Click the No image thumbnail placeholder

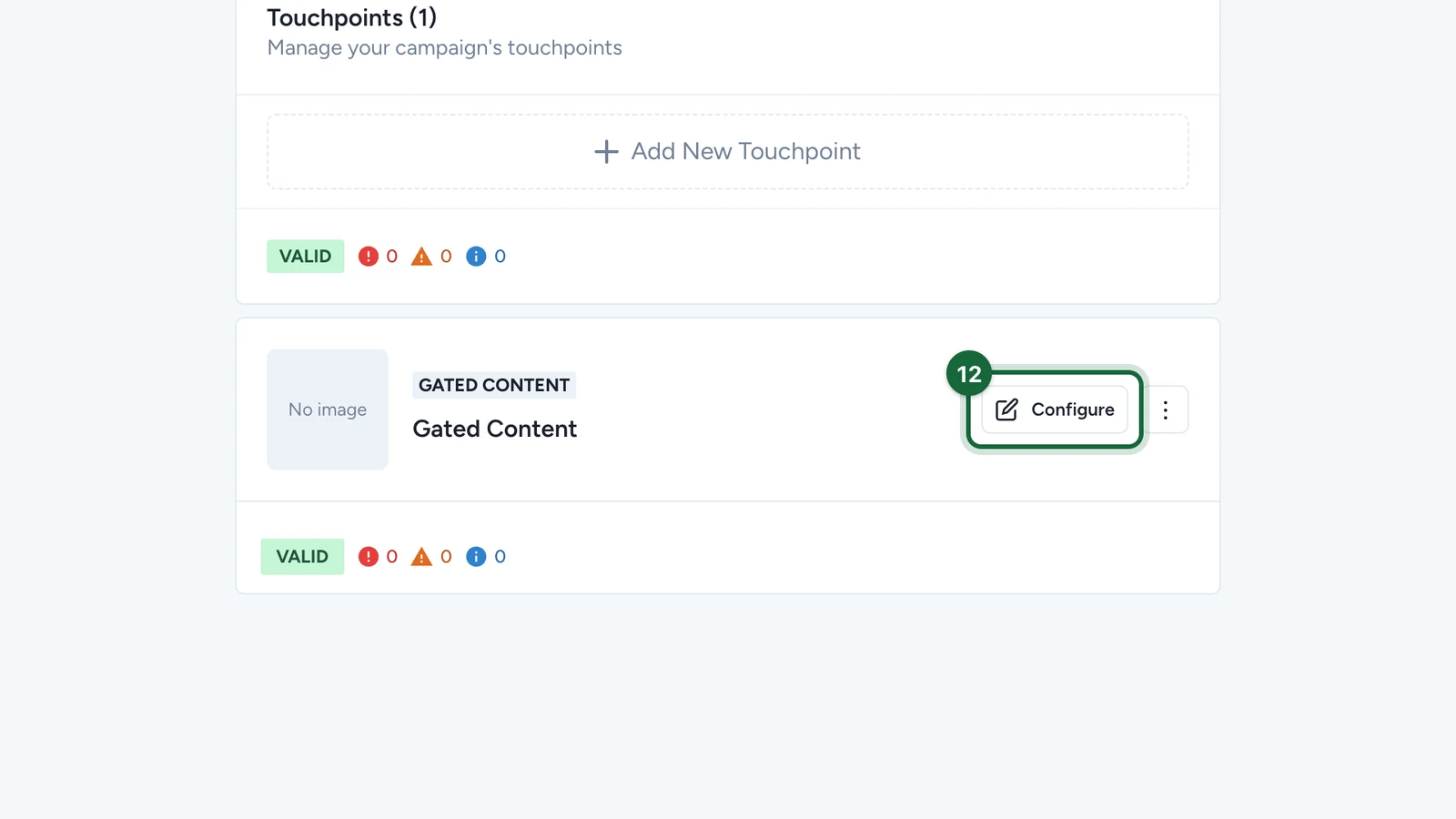[x=328, y=409]
